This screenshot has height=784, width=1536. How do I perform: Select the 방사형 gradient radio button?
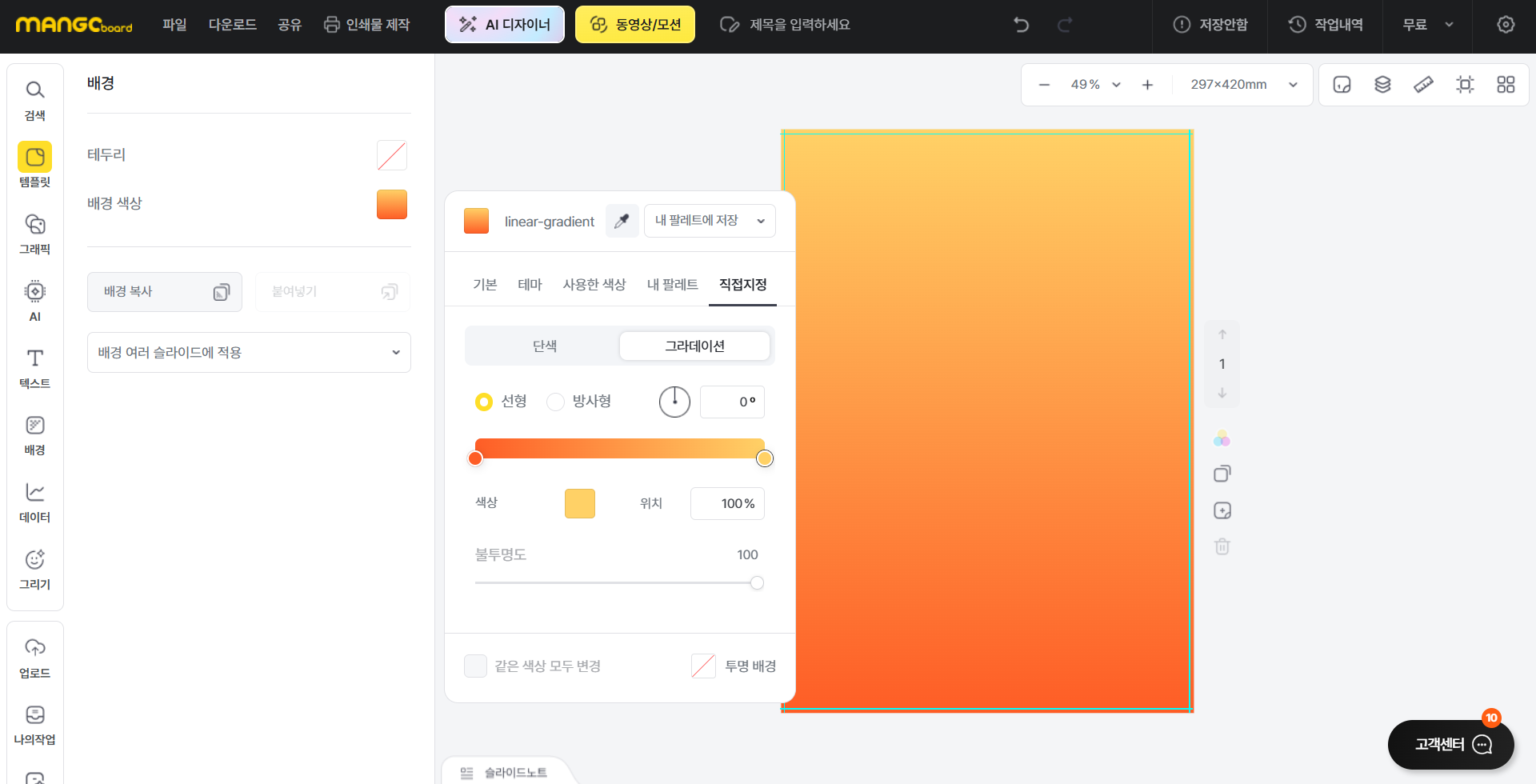click(556, 402)
